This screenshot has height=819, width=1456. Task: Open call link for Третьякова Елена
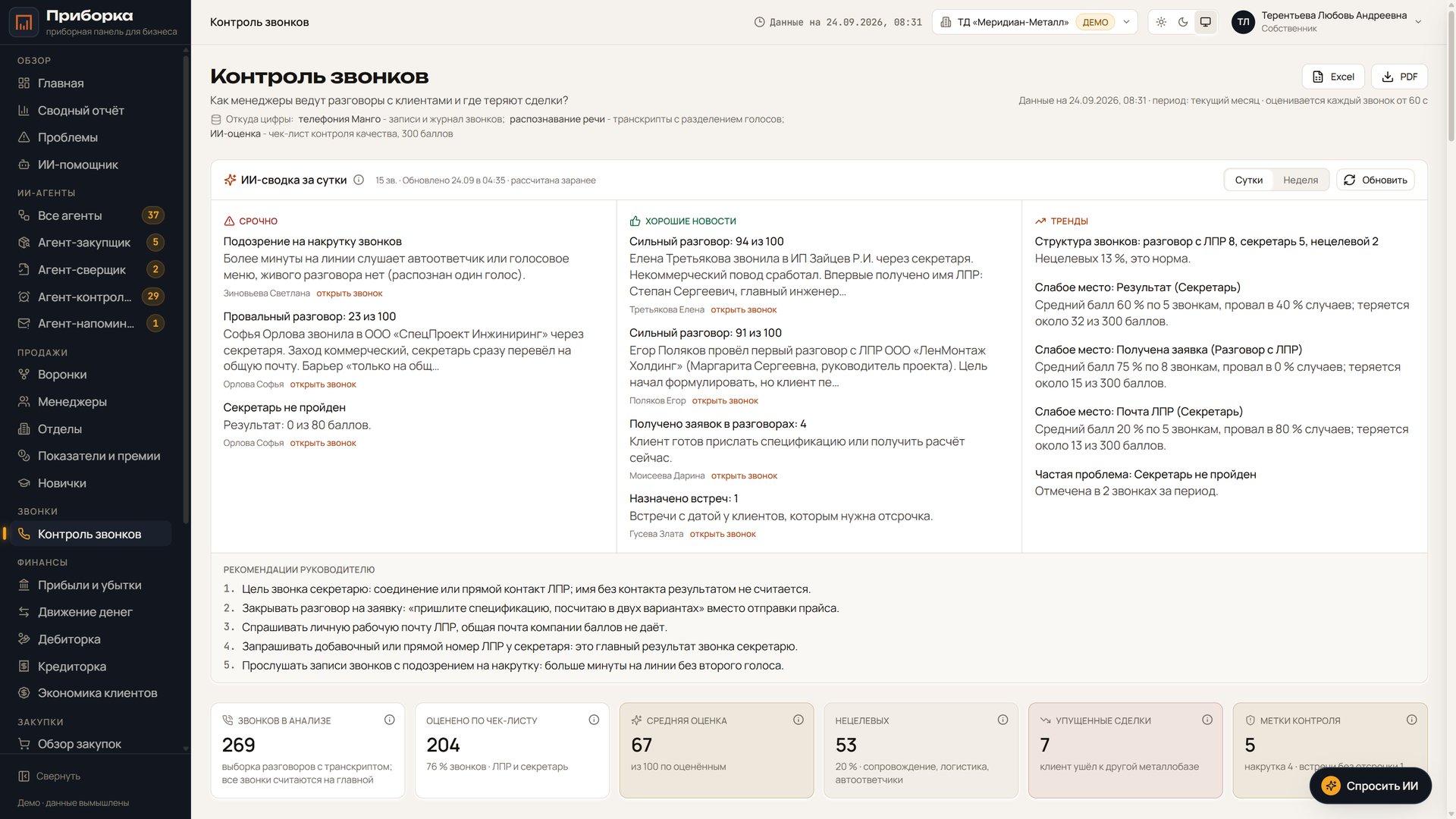(743, 309)
